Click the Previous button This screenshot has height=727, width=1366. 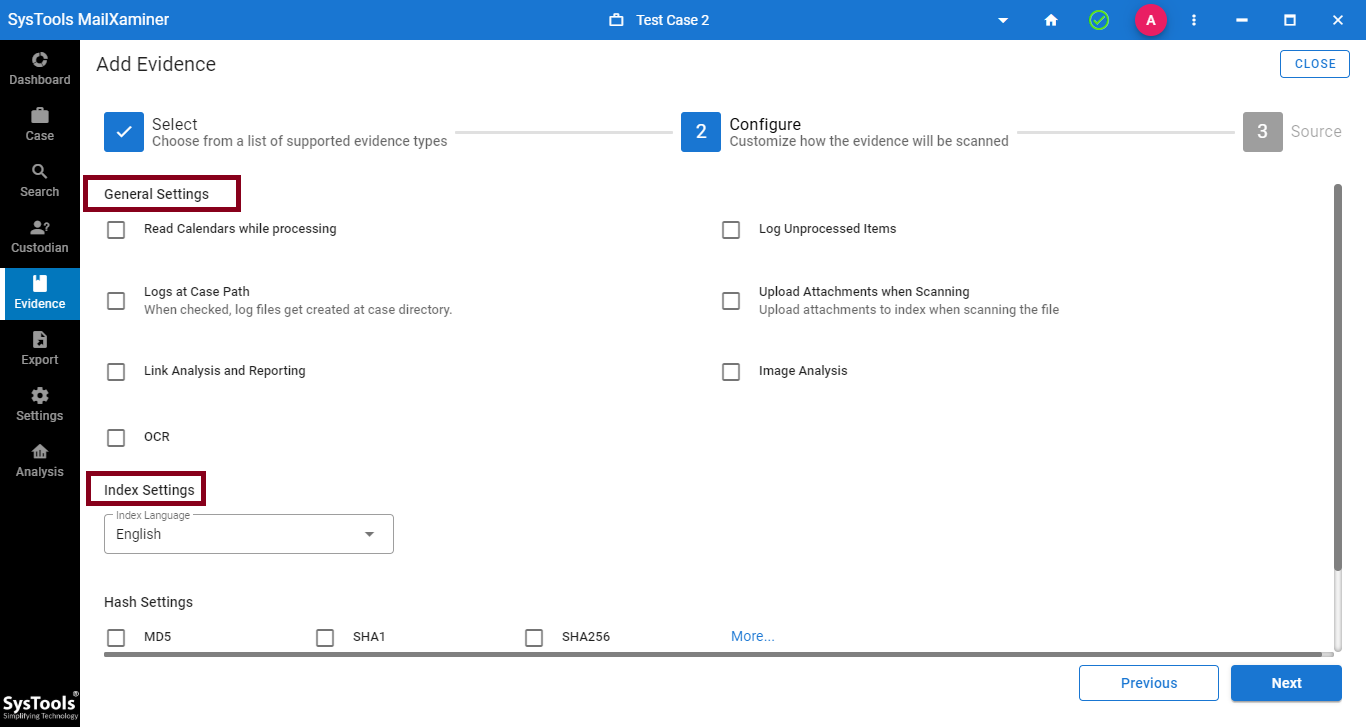[x=1149, y=683]
